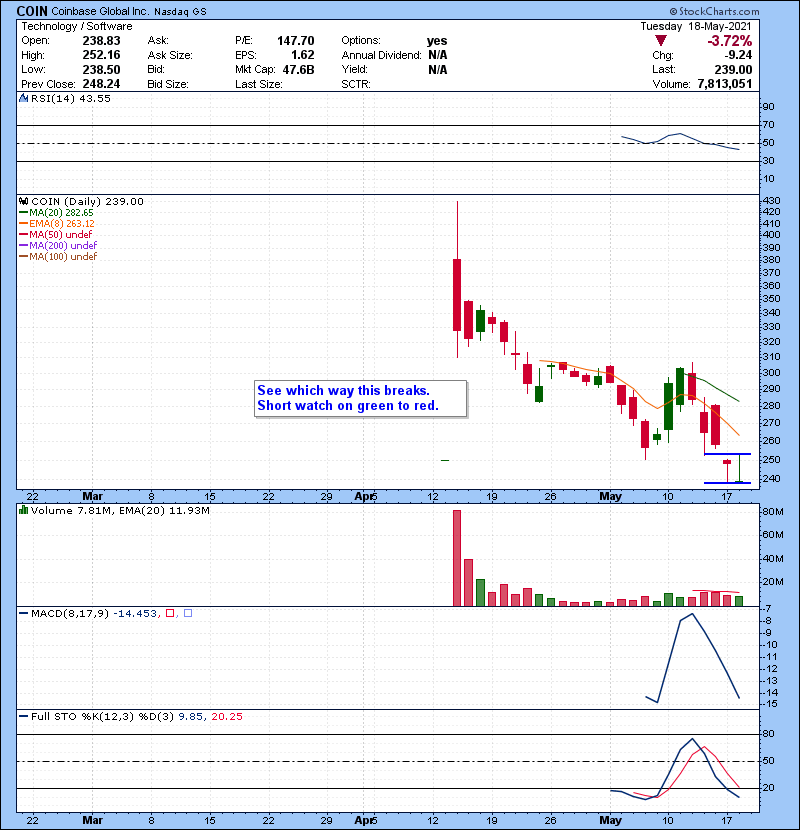Click the SCTR label
Screen dimensions: 800x830
coord(356,84)
